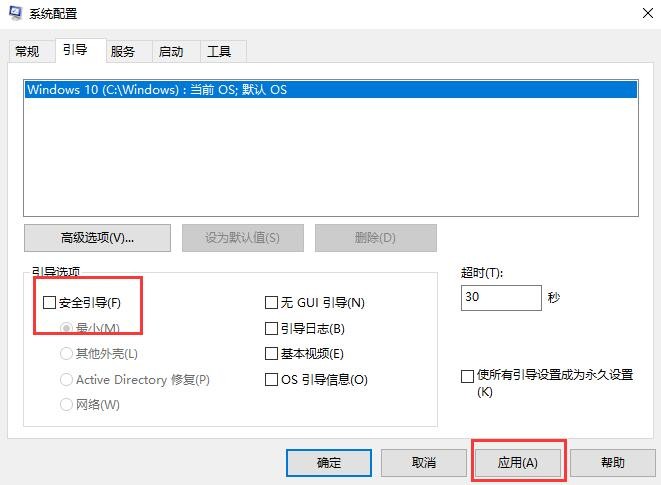Image resolution: width=661 pixels, height=485 pixels.
Task: Switch to the 常规 tab
Action: point(27,51)
